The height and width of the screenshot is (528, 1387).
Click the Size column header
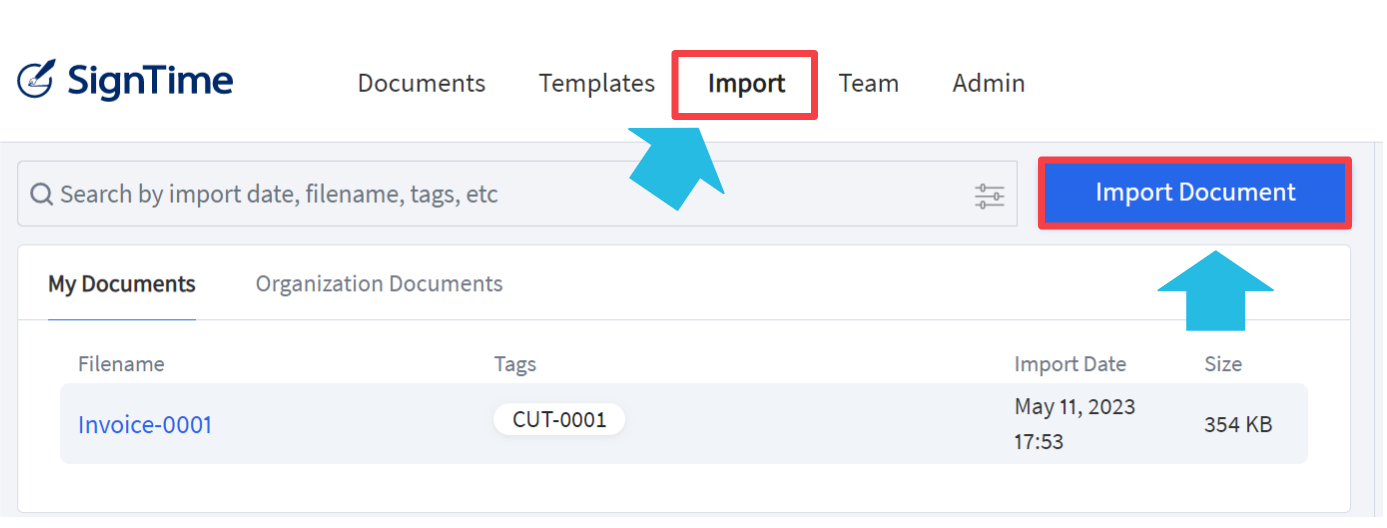pos(1222,364)
